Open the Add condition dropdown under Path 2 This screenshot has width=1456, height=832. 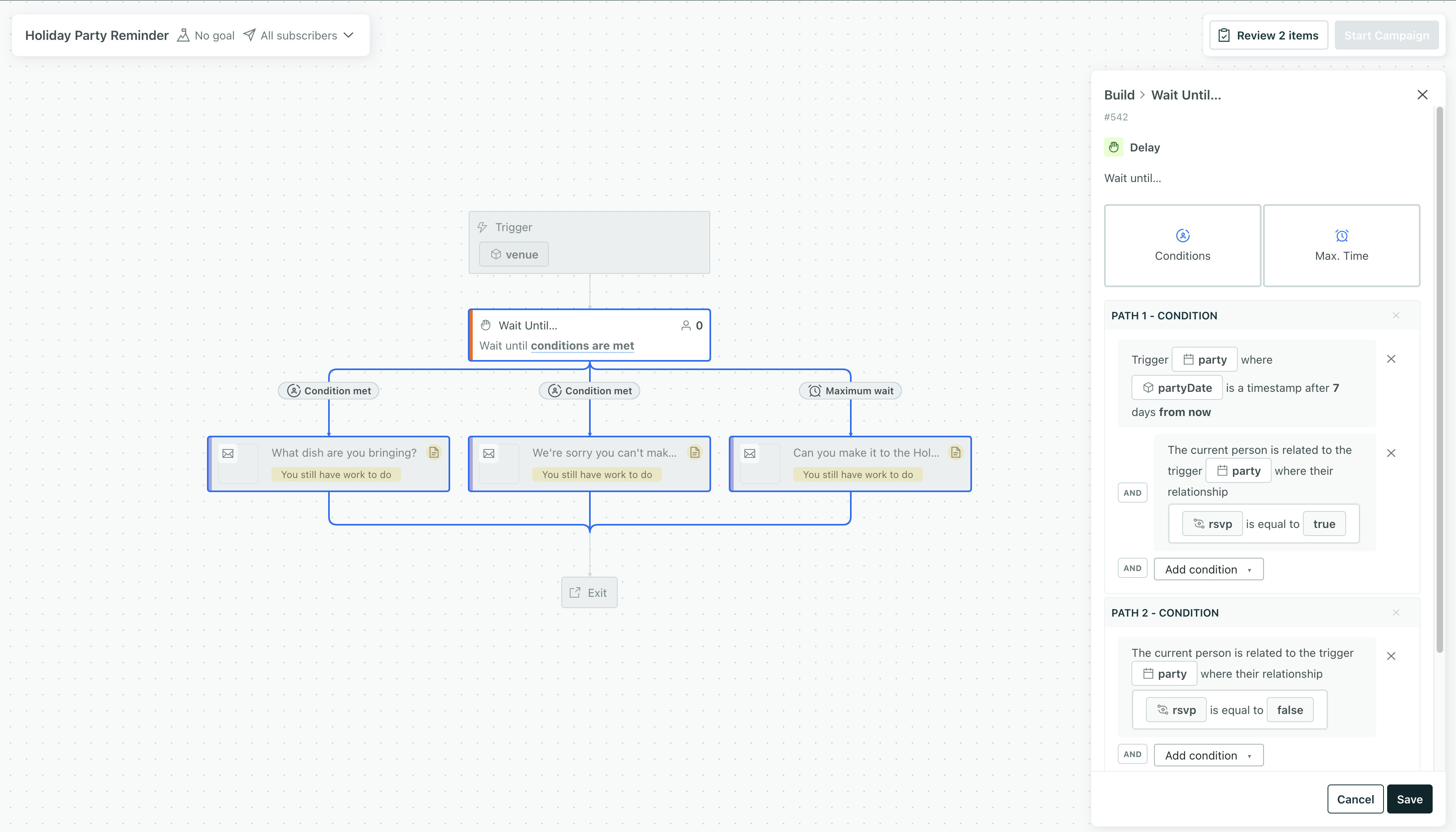tap(1208, 755)
